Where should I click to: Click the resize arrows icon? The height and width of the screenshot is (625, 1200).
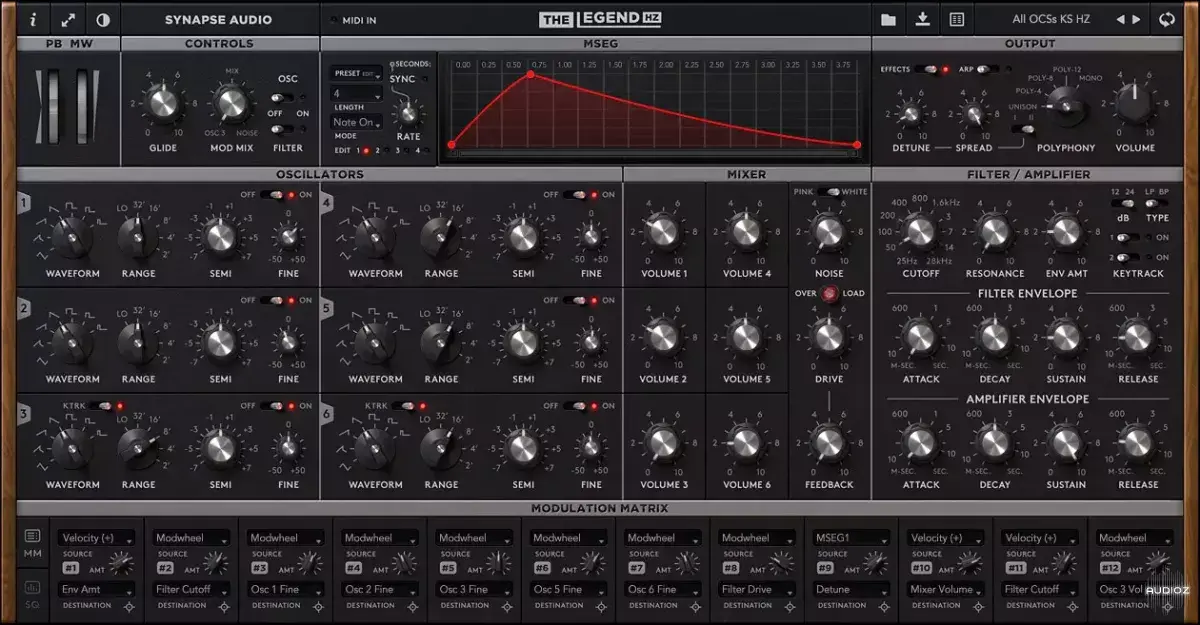tap(68, 19)
